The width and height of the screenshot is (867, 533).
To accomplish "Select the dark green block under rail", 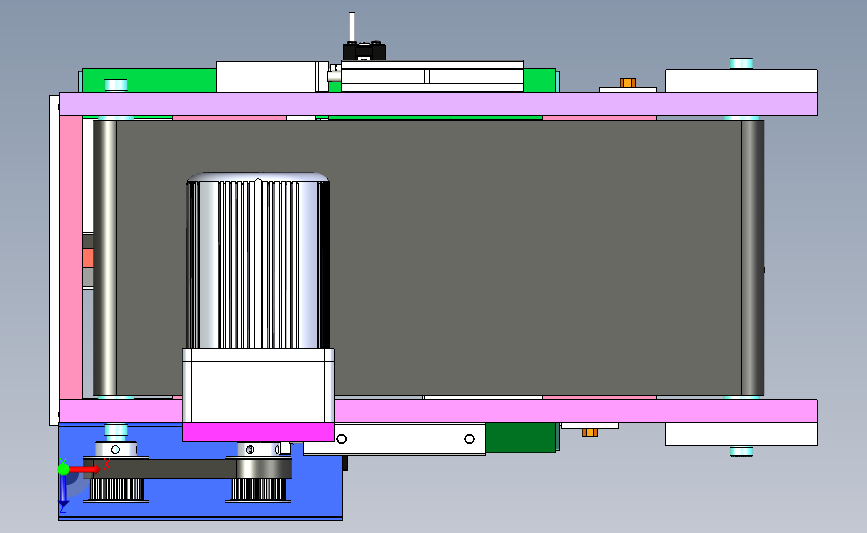I will pos(521,438).
